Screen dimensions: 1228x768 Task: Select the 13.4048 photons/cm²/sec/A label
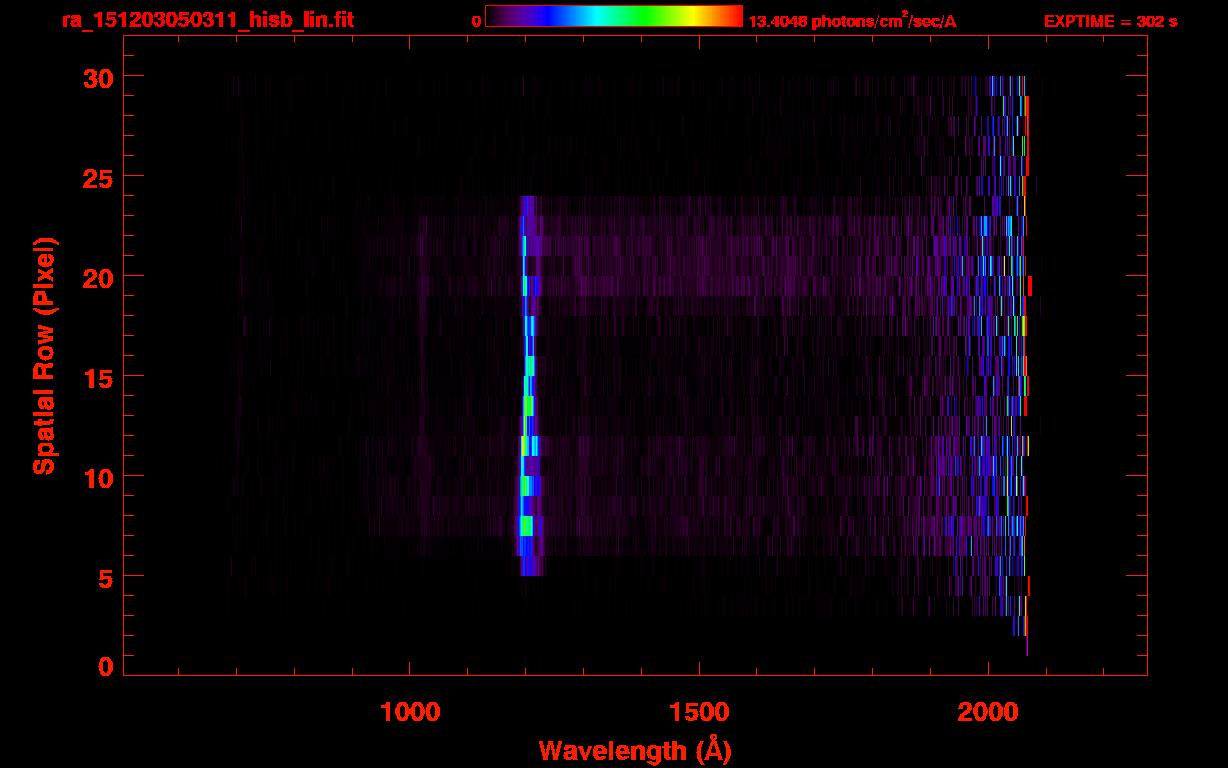[852, 20]
